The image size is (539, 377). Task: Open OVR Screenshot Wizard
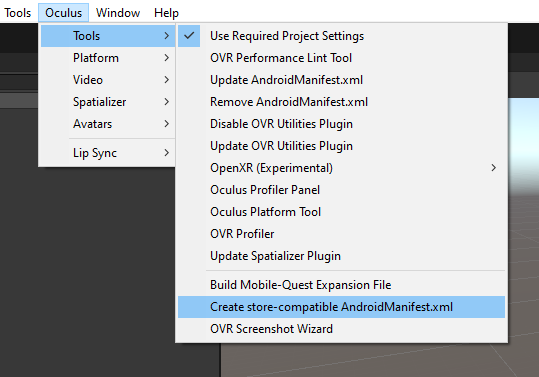tap(341, 329)
